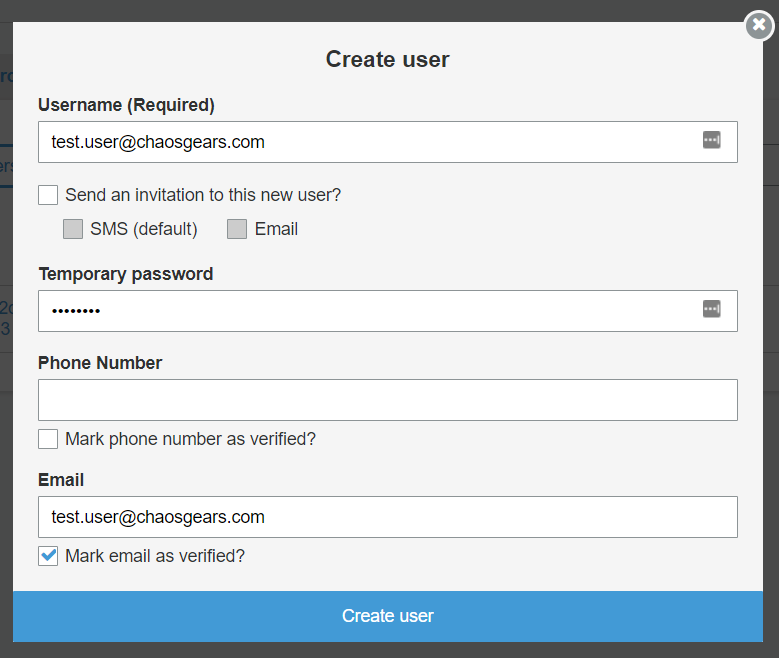Tick the SMS (default) checkbox
This screenshot has width=779, height=658.
[x=73, y=229]
